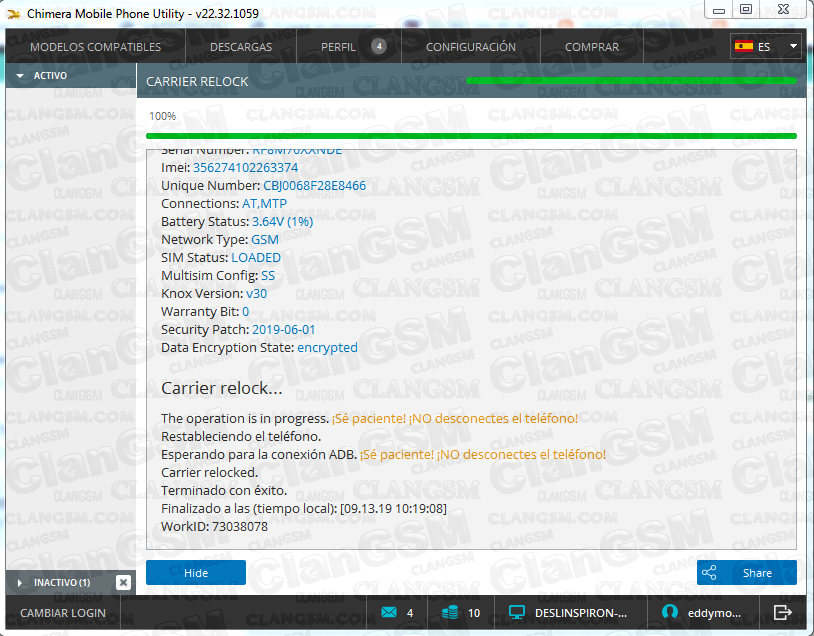This screenshot has height=636, width=814.
Task: Collapse the ACTIVO section
Action: tap(71, 76)
